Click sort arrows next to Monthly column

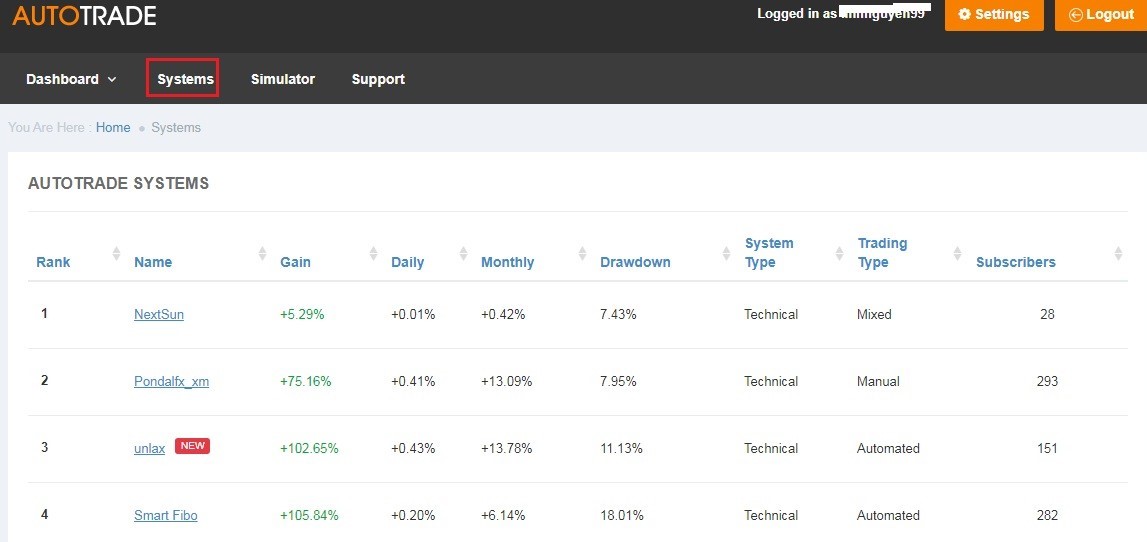(x=582, y=254)
